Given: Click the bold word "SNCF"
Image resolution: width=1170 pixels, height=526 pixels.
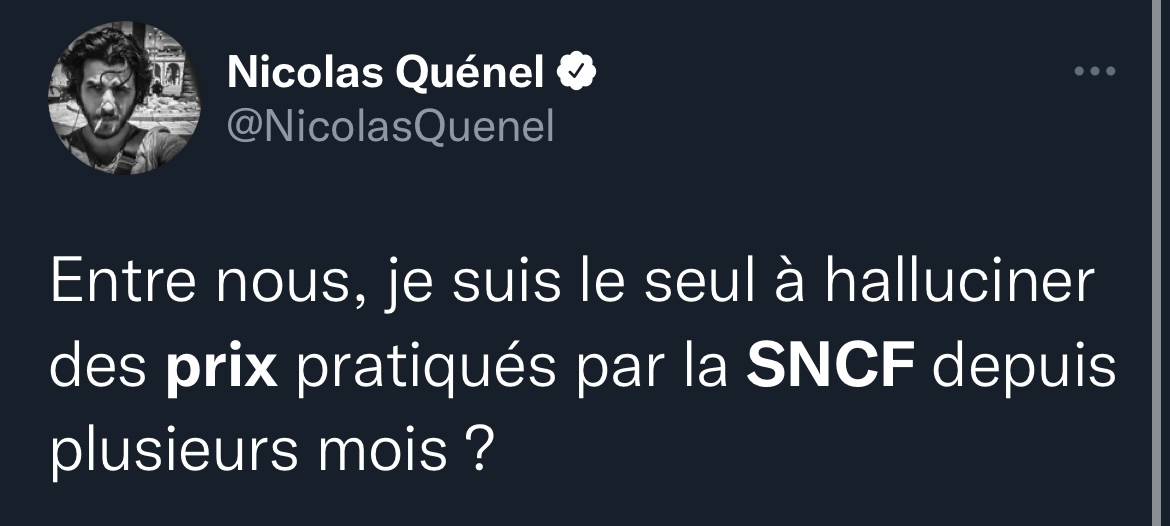Looking at the screenshot, I should pos(832,368).
